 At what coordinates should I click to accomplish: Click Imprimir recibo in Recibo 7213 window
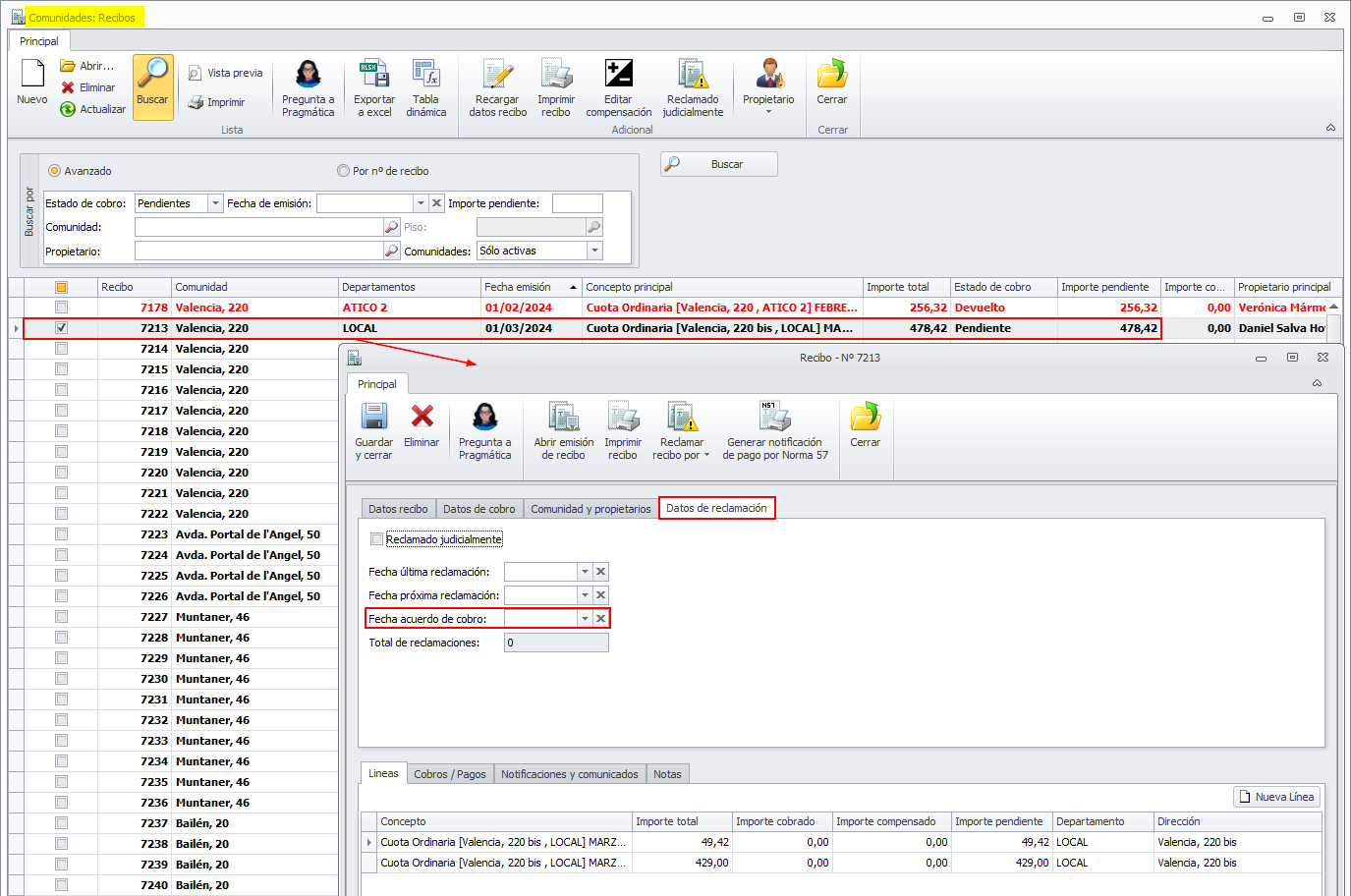pos(623,431)
